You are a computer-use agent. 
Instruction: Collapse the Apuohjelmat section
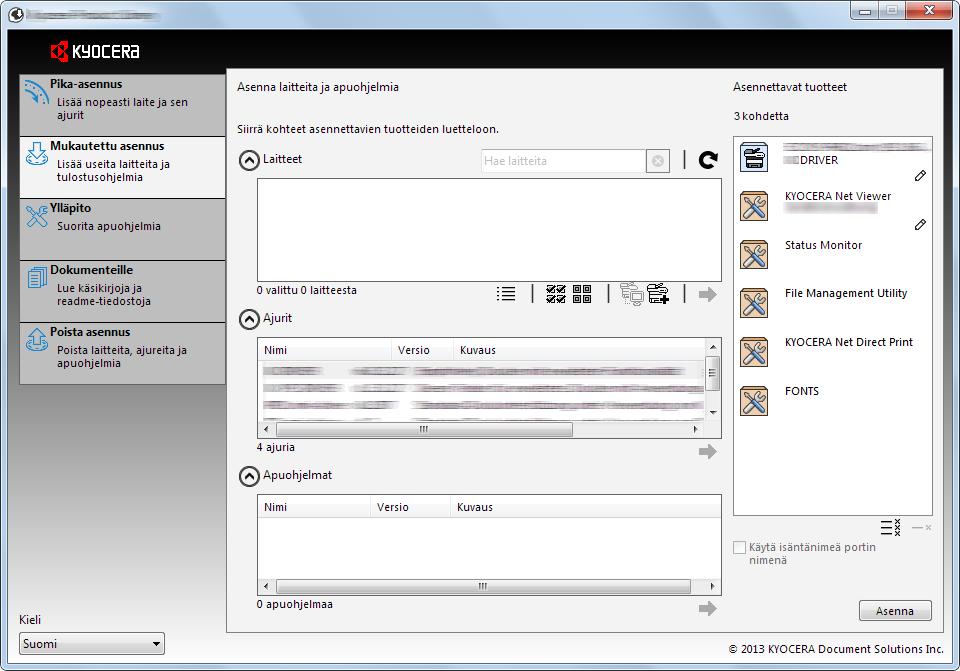point(249,476)
